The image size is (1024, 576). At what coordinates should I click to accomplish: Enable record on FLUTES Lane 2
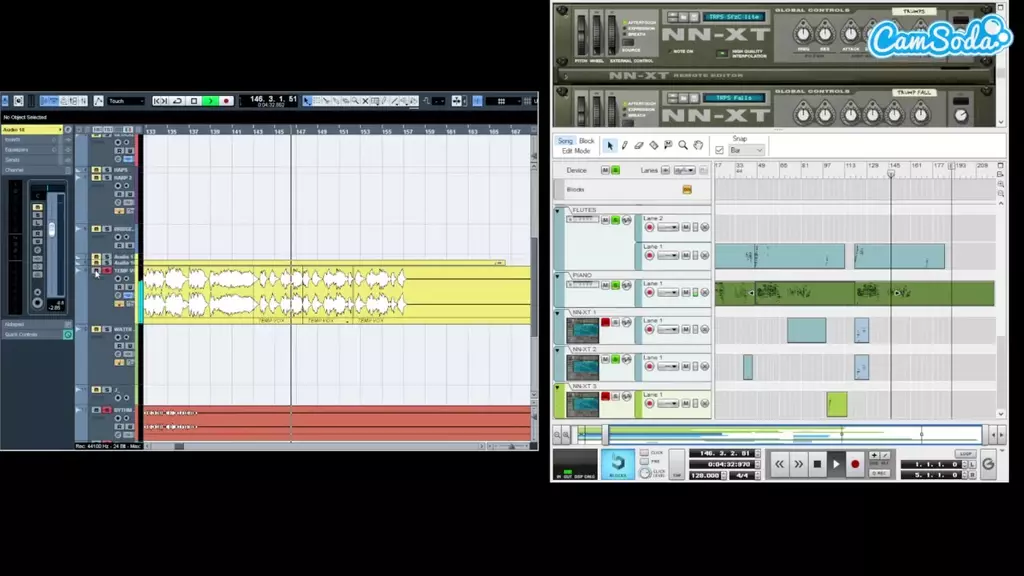(x=649, y=227)
